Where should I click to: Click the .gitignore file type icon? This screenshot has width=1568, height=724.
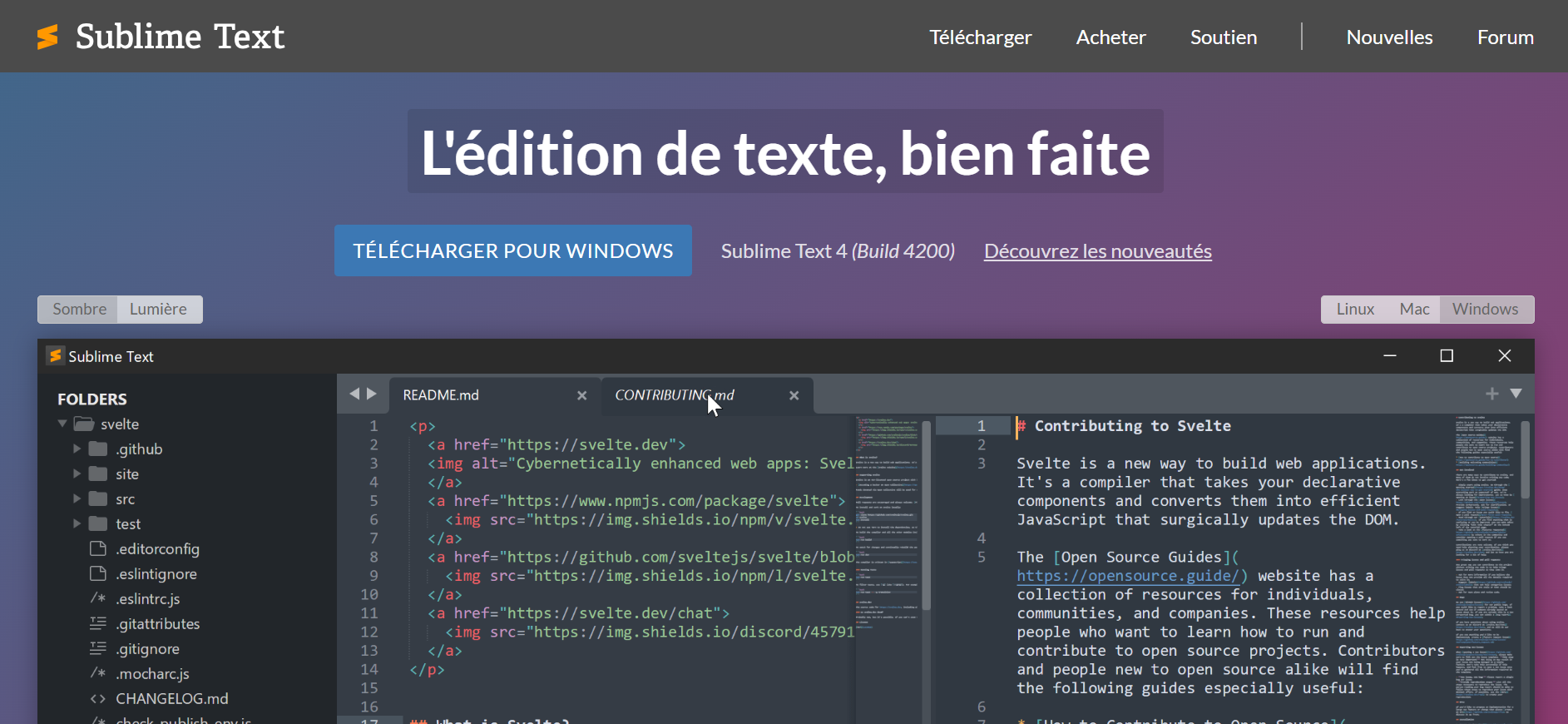98,648
